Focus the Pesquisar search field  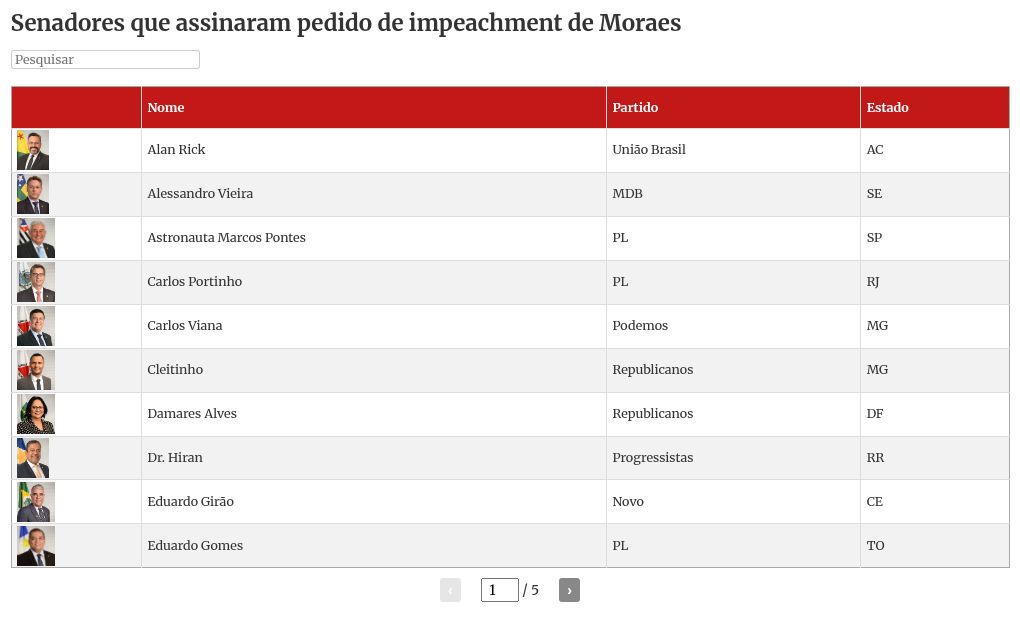(x=105, y=60)
